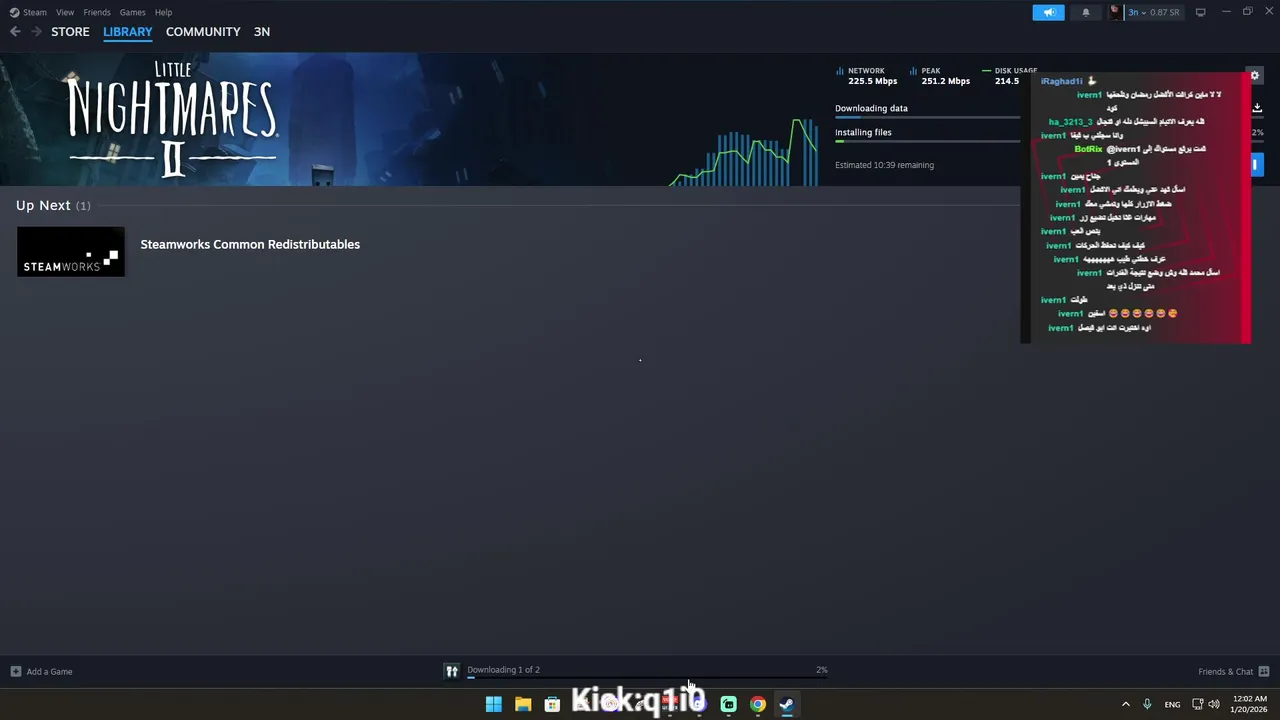Go back with the left arrow

15,32
